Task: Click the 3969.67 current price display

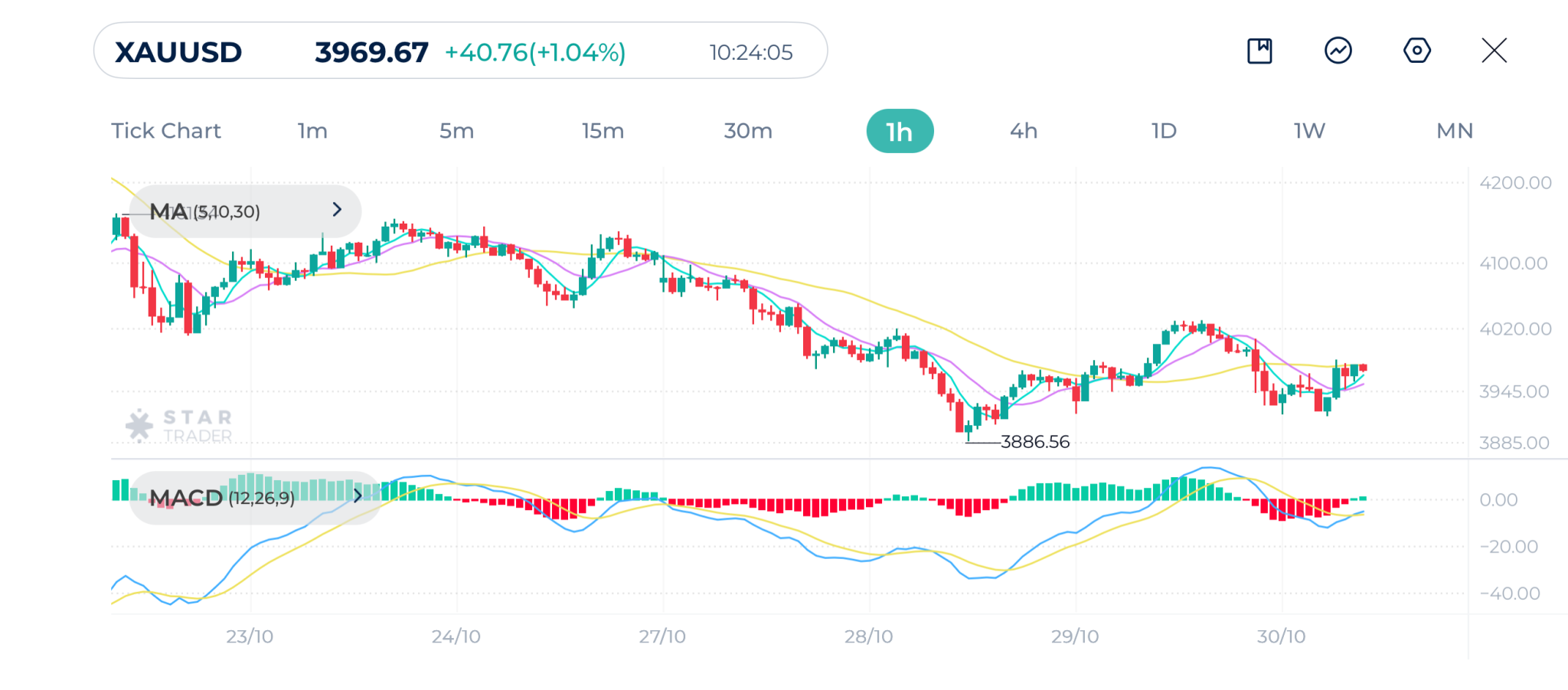Action: pyautogui.click(x=371, y=52)
